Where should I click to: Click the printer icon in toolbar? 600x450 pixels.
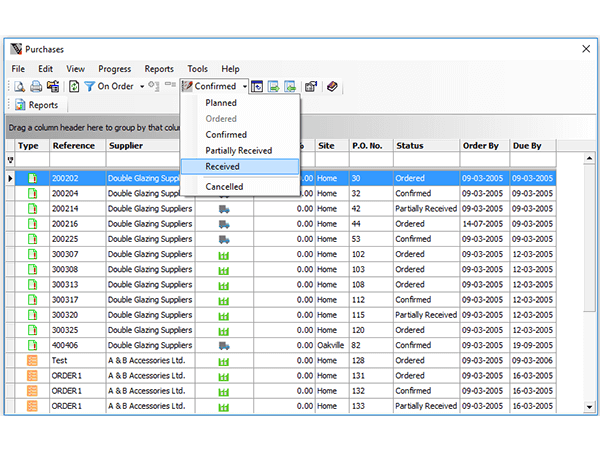(35, 87)
